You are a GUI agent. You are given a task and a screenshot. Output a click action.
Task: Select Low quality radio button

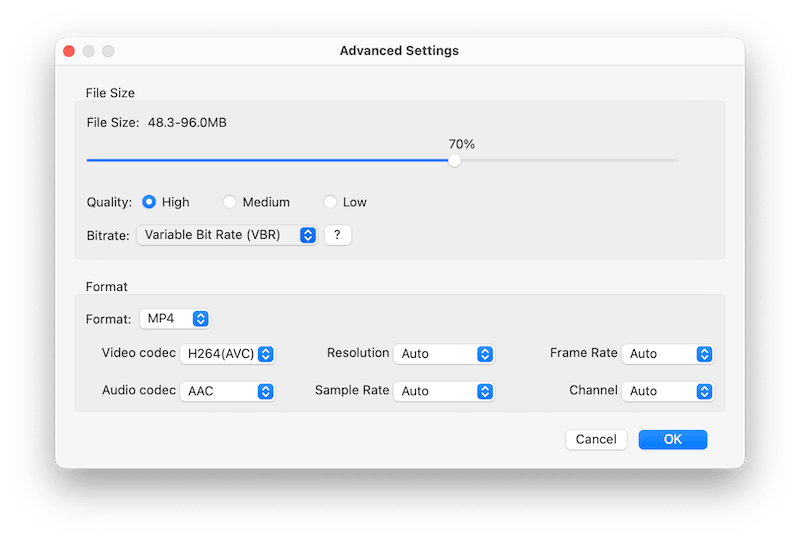point(330,202)
